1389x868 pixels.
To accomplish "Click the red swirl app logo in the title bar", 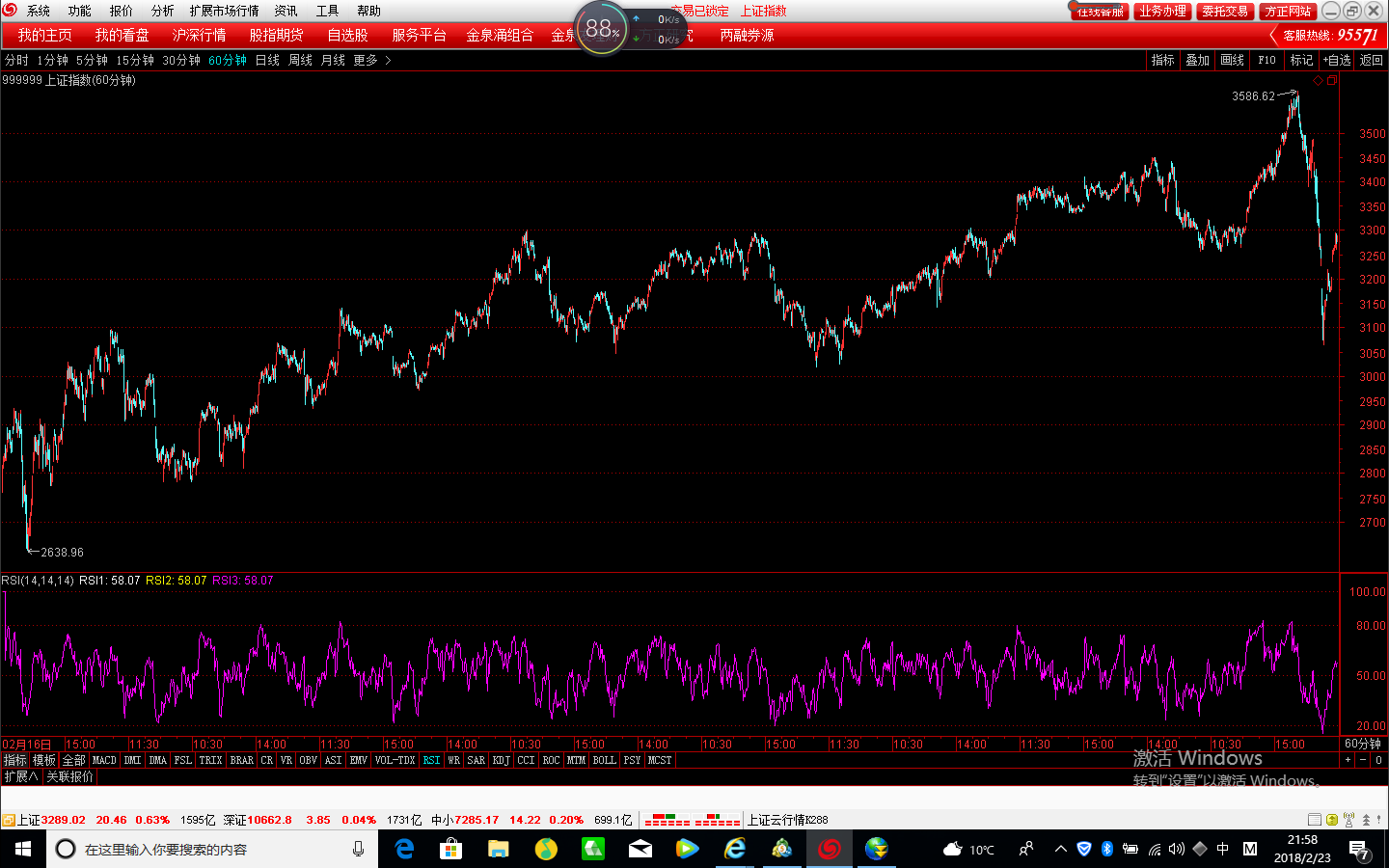I will (10, 10).
